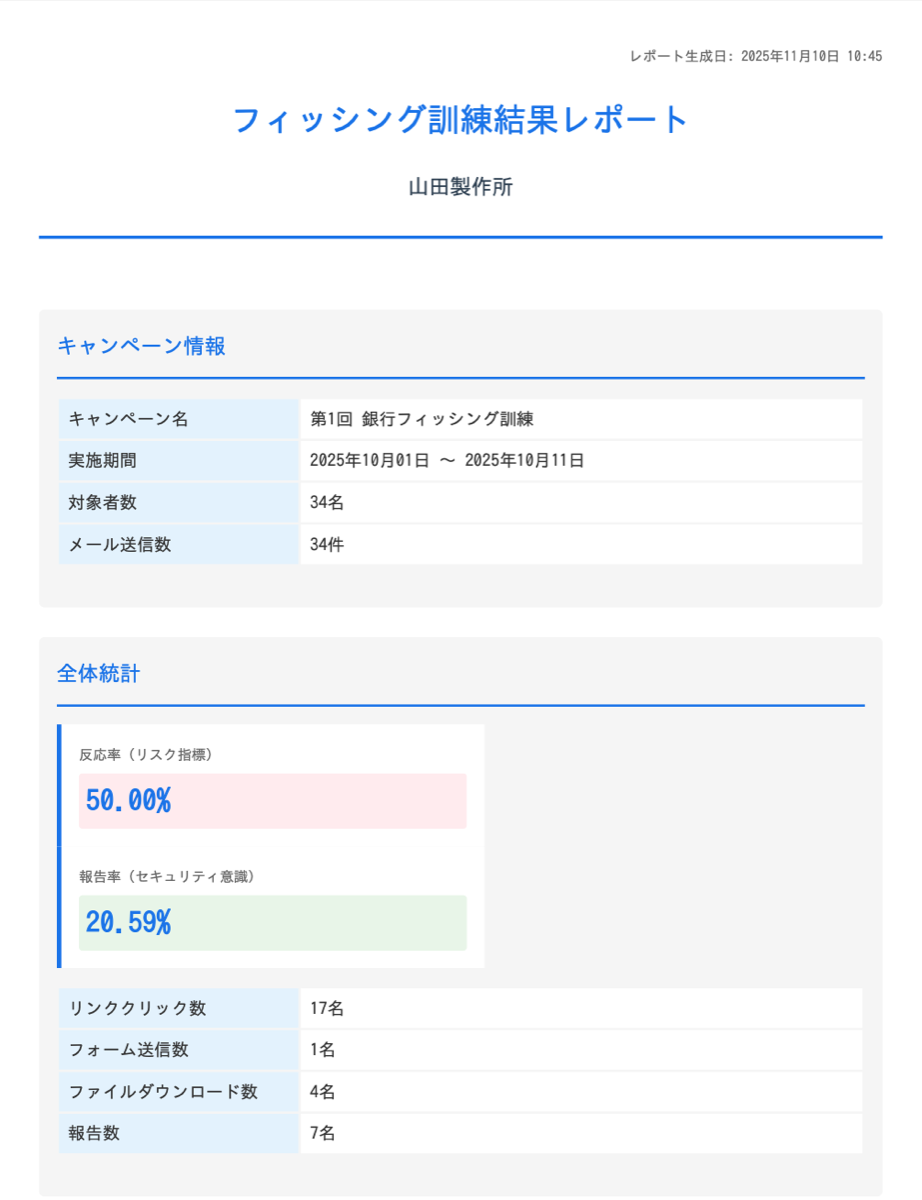Select the フォーム送信数 row label
The height and width of the screenshot is (1200, 922).
[120, 1050]
